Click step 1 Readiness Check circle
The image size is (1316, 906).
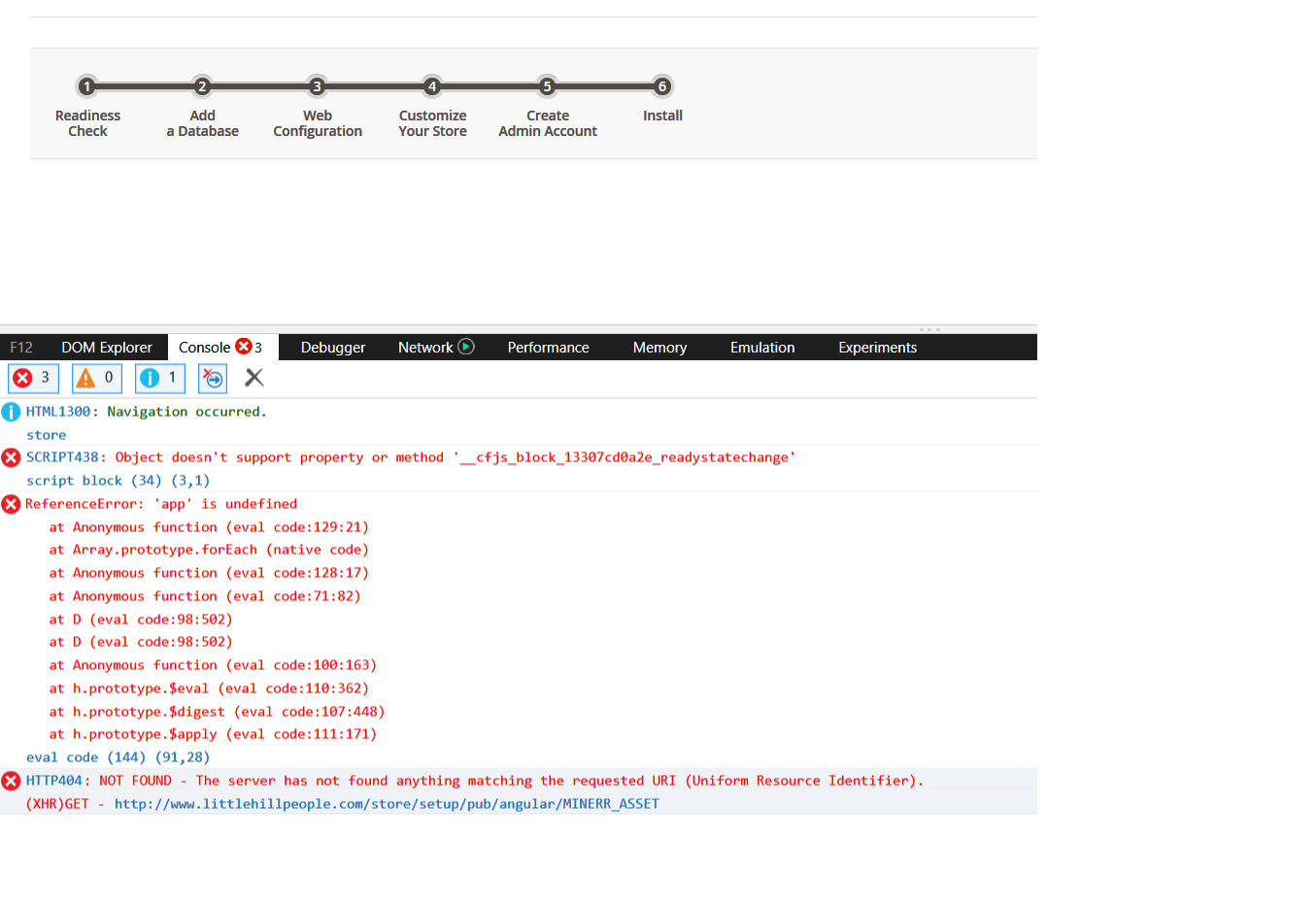point(87,86)
